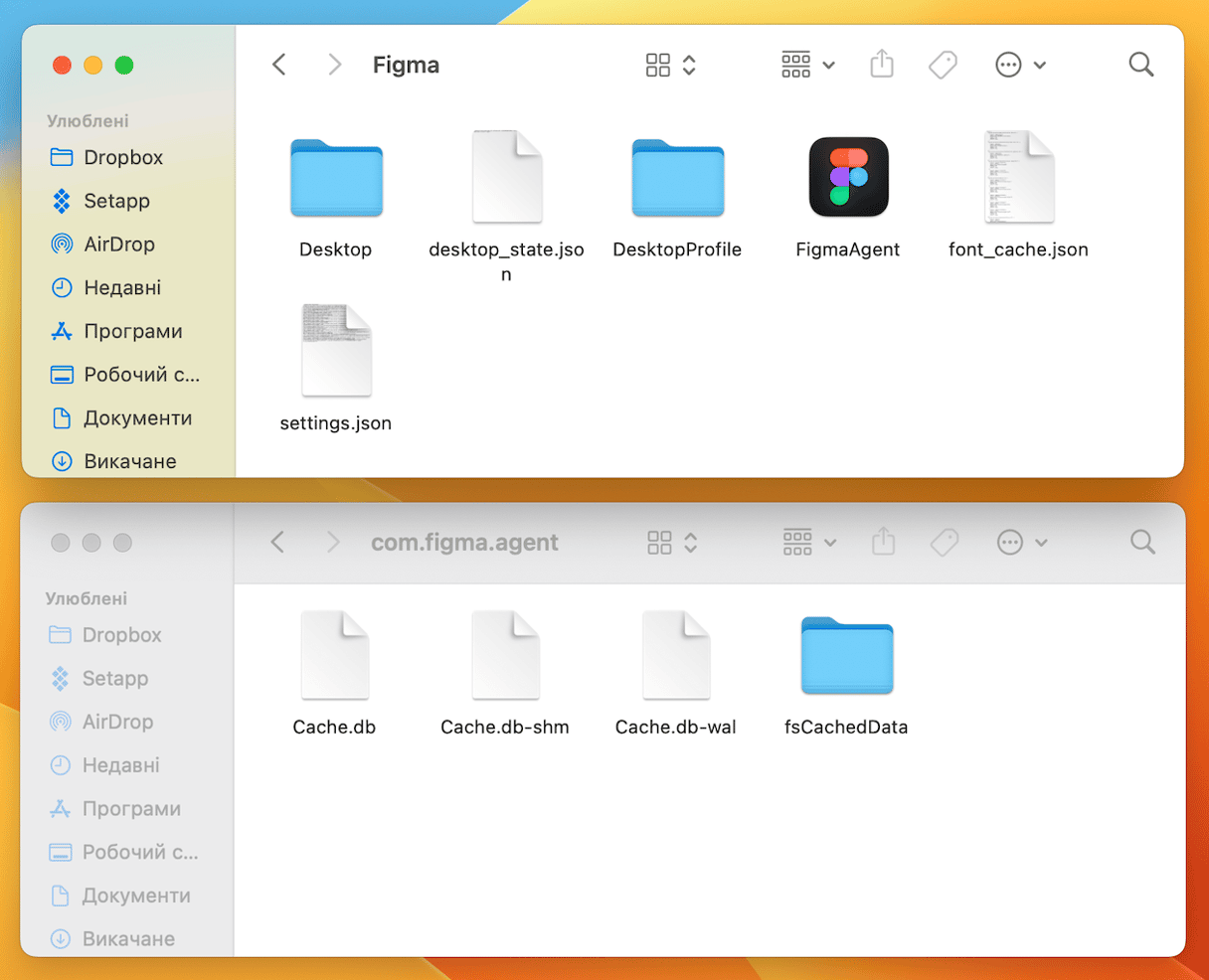The height and width of the screenshot is (980, 1209).
Task: Select the settings.json file
Action: click(336, 351)
